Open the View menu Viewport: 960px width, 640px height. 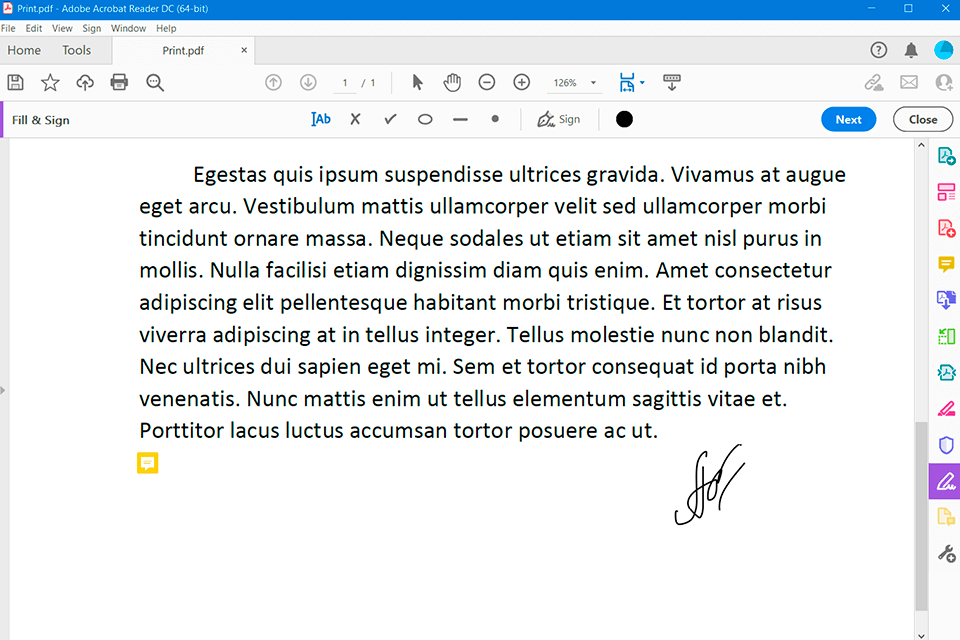point(62,28)
